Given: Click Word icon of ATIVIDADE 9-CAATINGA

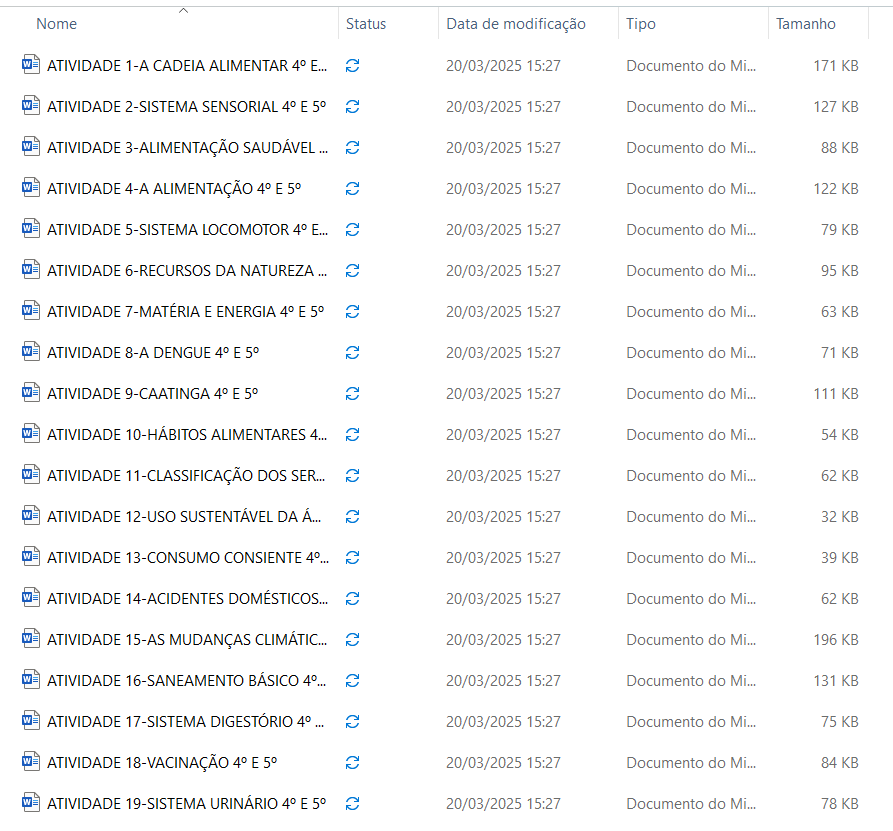Looking at the screenshot, I should (31, 392).
